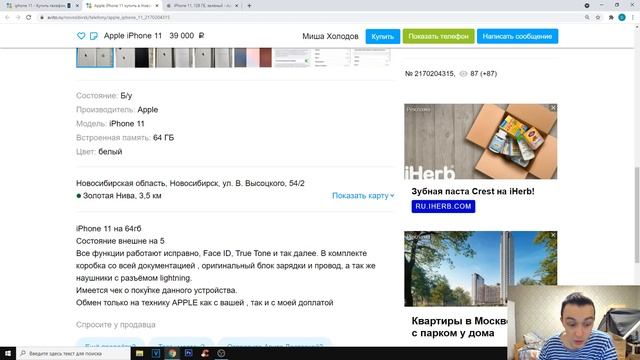Click the iPhone 11 на 64гб description line
This screenshot has height=360, width=640.
(x=109, y=229)
